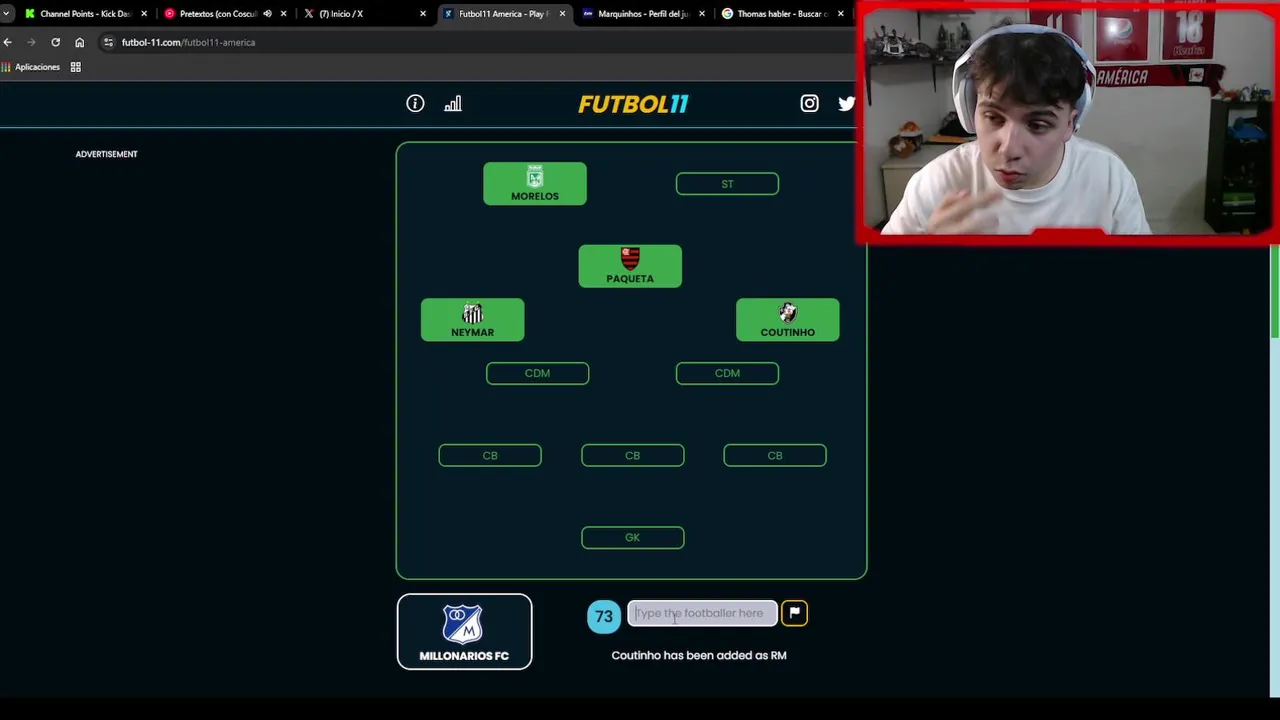Close the Channel Points tab
The width and height of the screenshot is (1280, 720).
pyautogui.click(x=144, y=14)
